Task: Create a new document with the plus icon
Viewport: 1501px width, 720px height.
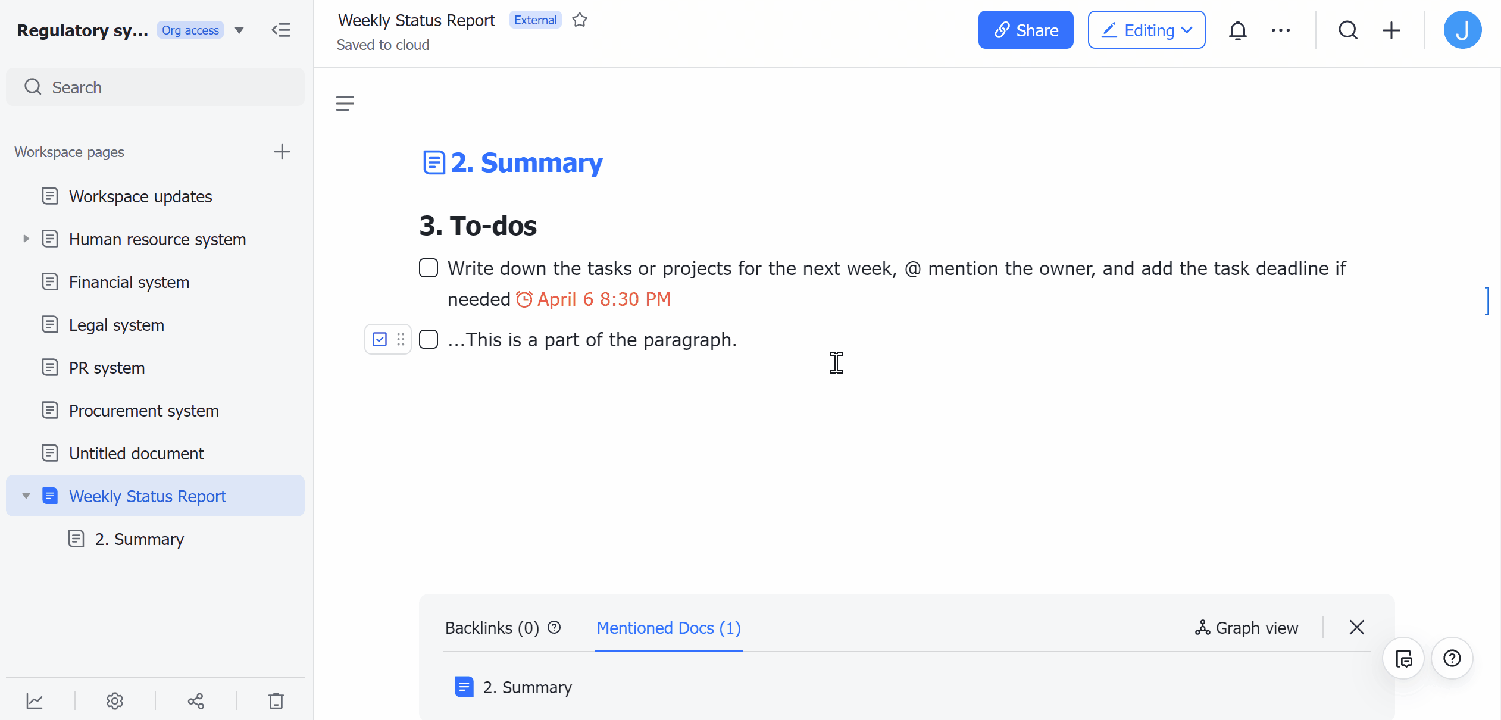Action: click(x=1391, y=30)
